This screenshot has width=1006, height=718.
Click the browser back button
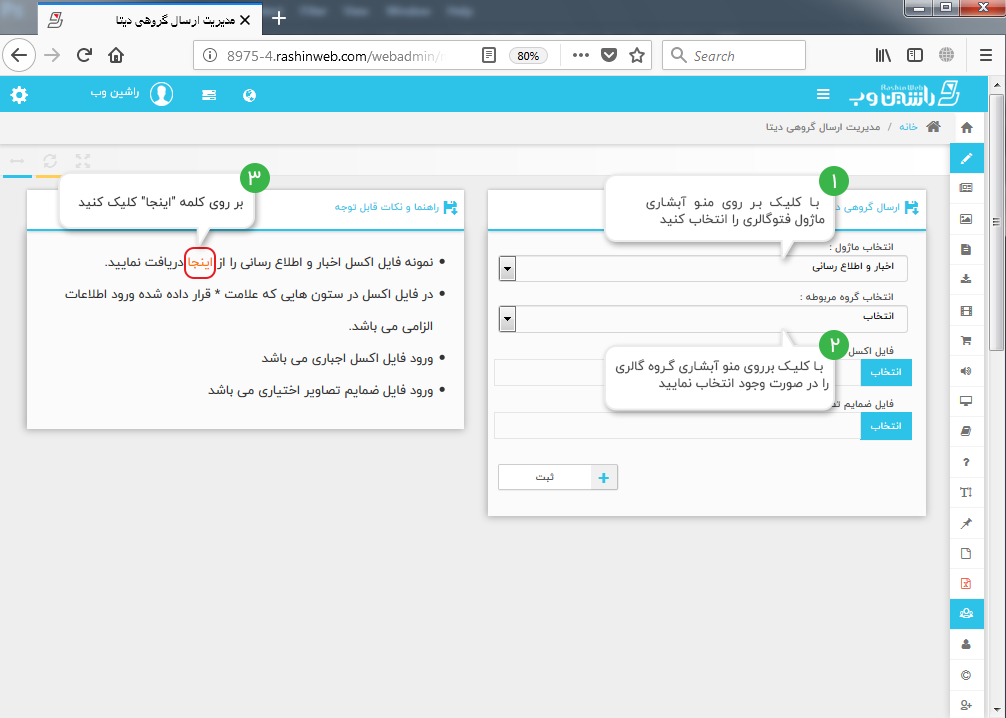click(x=19, y=55)
